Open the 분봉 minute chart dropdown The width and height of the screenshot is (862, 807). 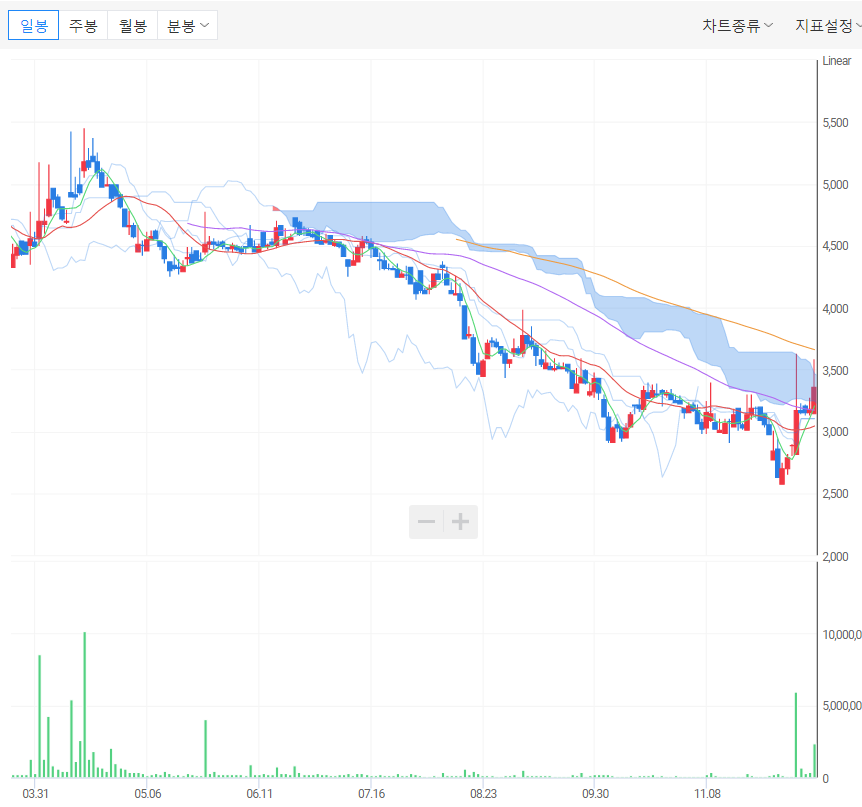click(x=187, y=25)
